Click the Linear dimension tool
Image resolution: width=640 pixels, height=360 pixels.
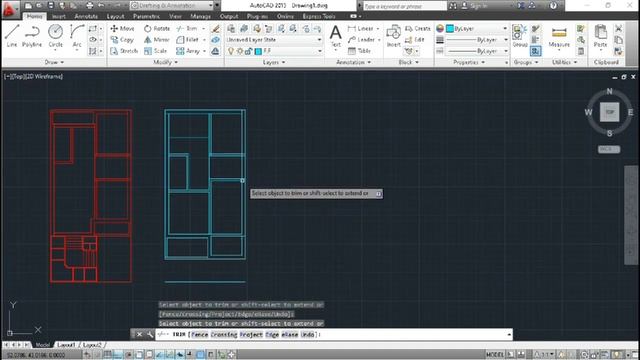tap(361, 29)
